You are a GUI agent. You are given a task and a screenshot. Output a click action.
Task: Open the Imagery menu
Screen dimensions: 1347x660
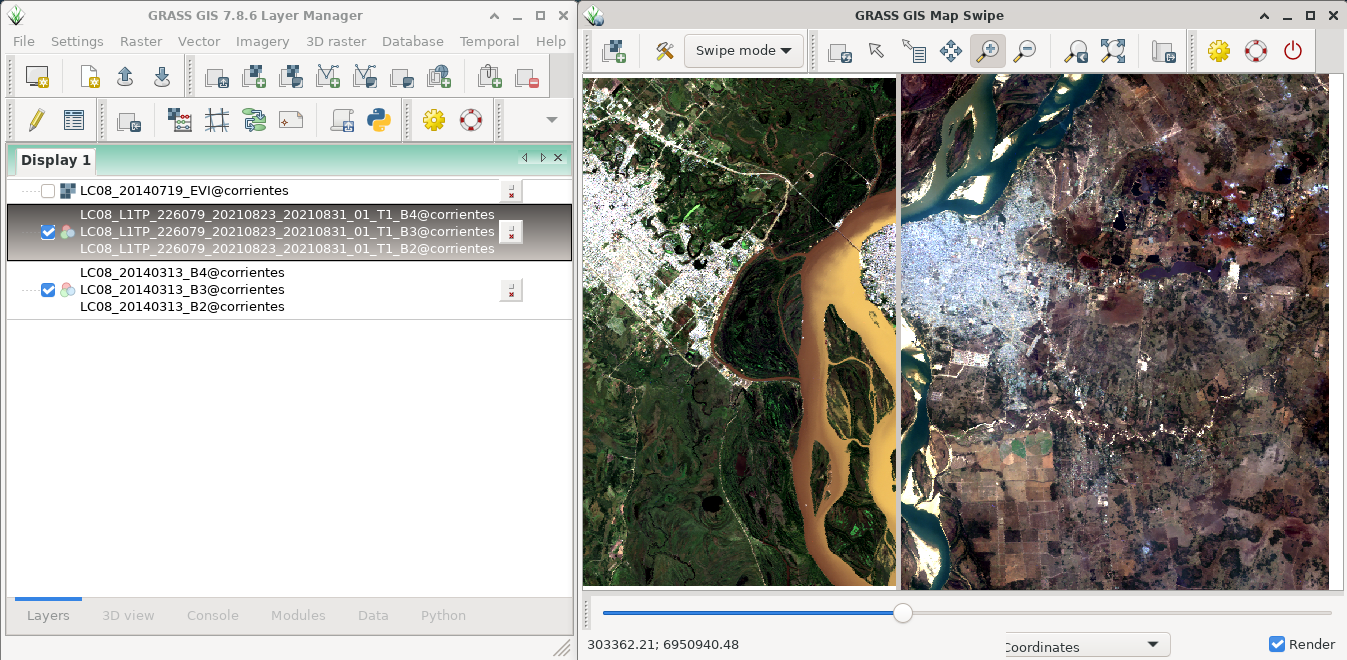[x=262, y=41]
